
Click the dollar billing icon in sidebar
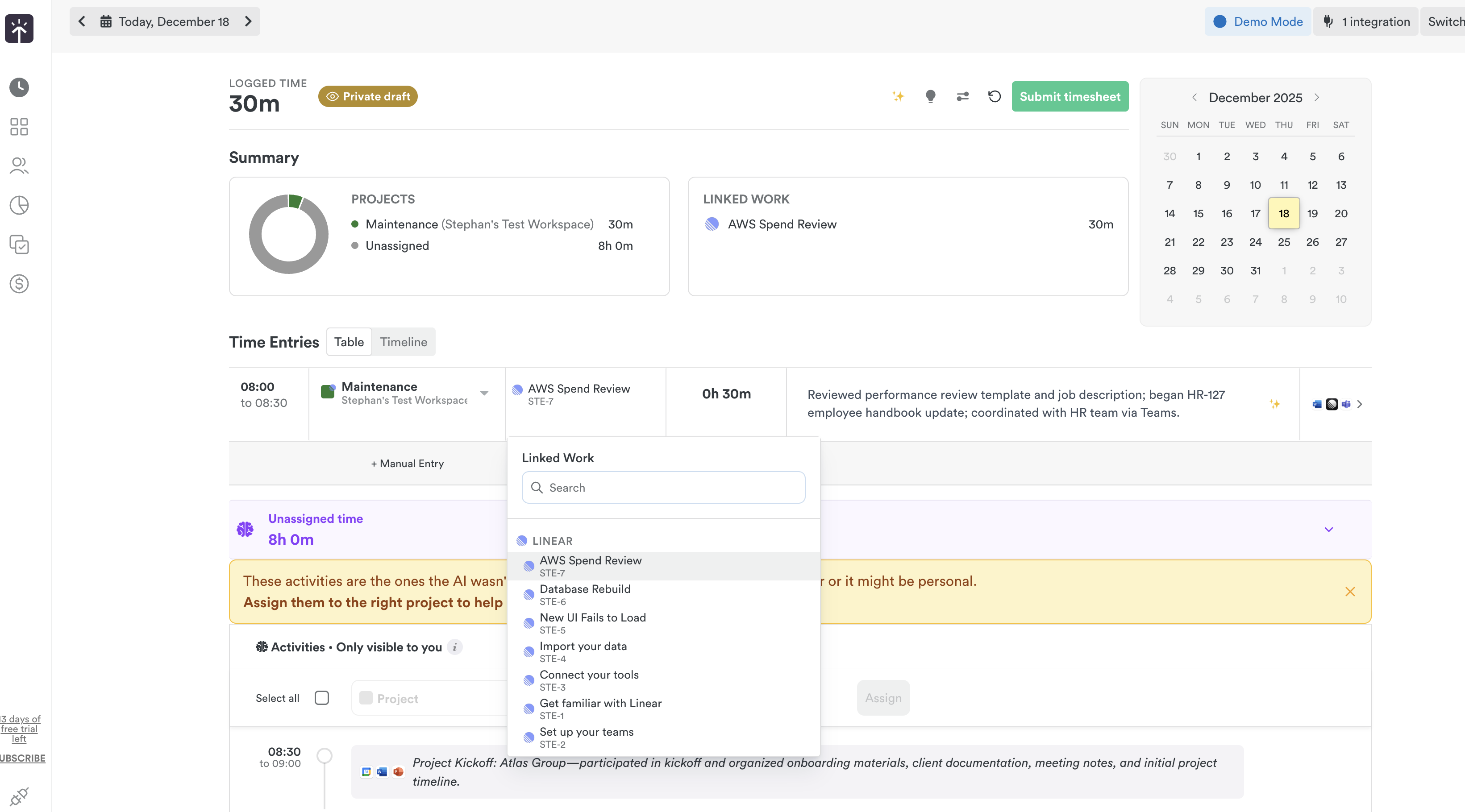point(19,284)
